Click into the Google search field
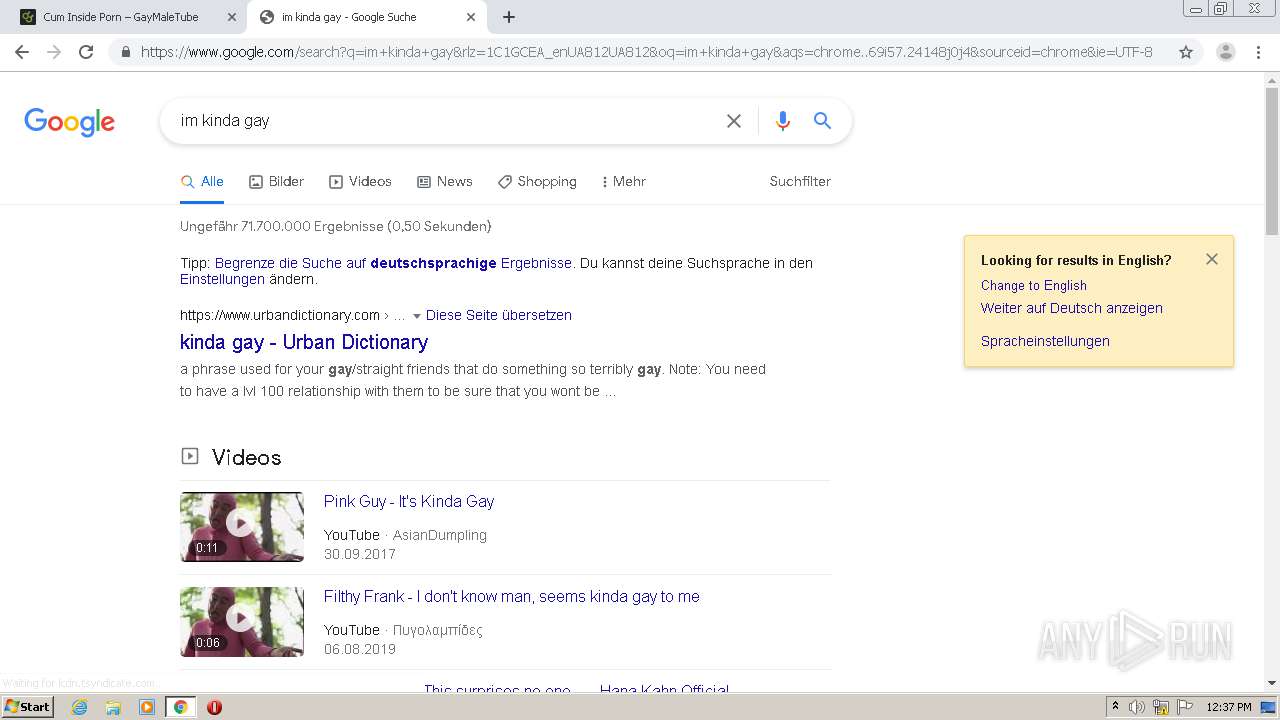Screen dimensions: 1280x720 [x=445, y=121]
